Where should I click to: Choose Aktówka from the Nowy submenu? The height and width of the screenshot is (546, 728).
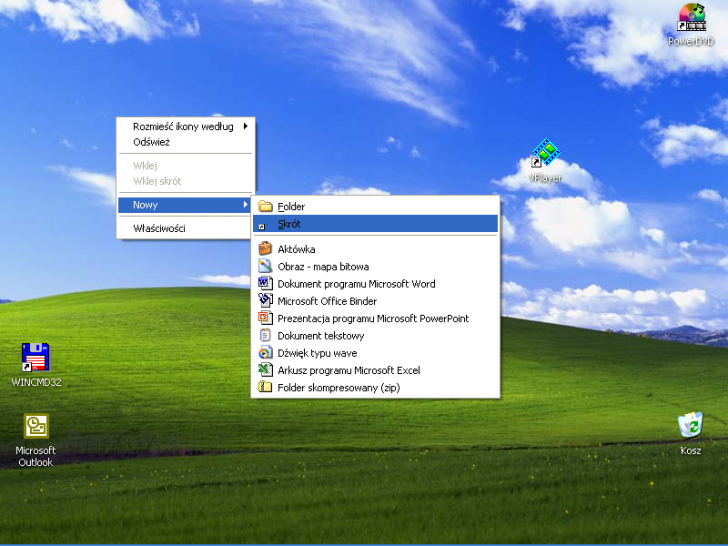375,249
